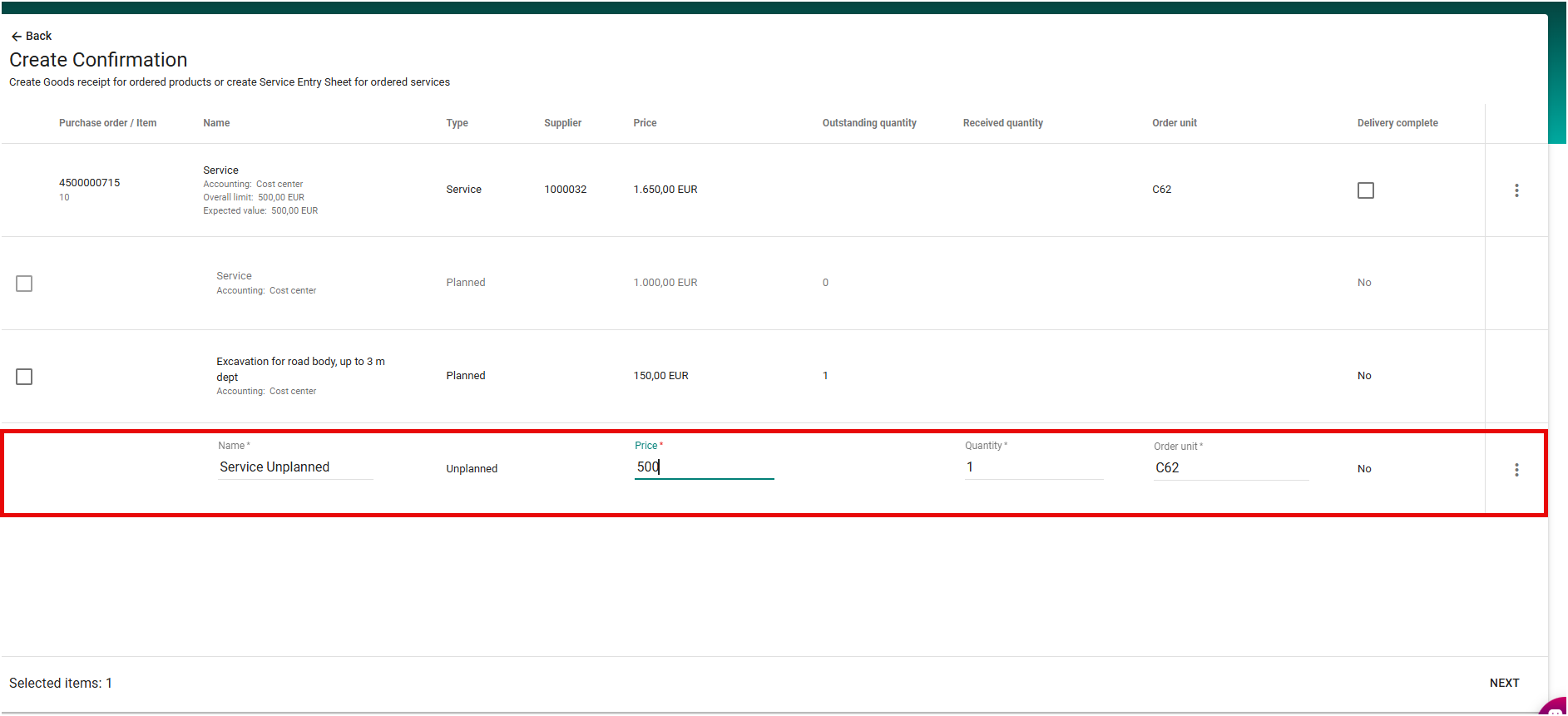Click the Quantity input field

tap(1033, 467)
